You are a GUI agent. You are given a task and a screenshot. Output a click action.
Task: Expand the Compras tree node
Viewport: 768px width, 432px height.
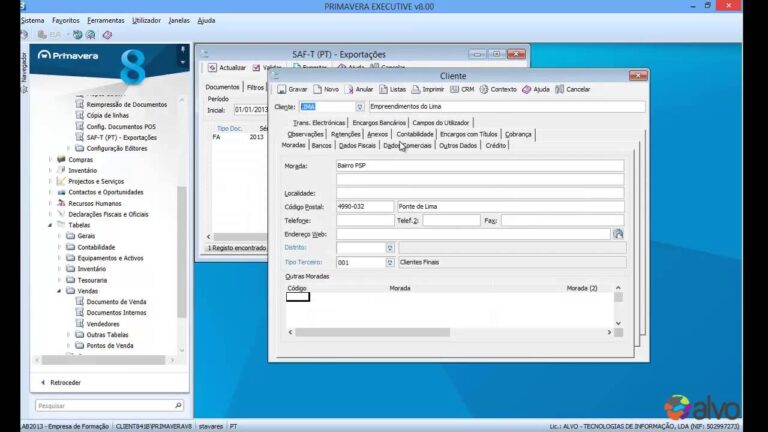tap(50, 160)
